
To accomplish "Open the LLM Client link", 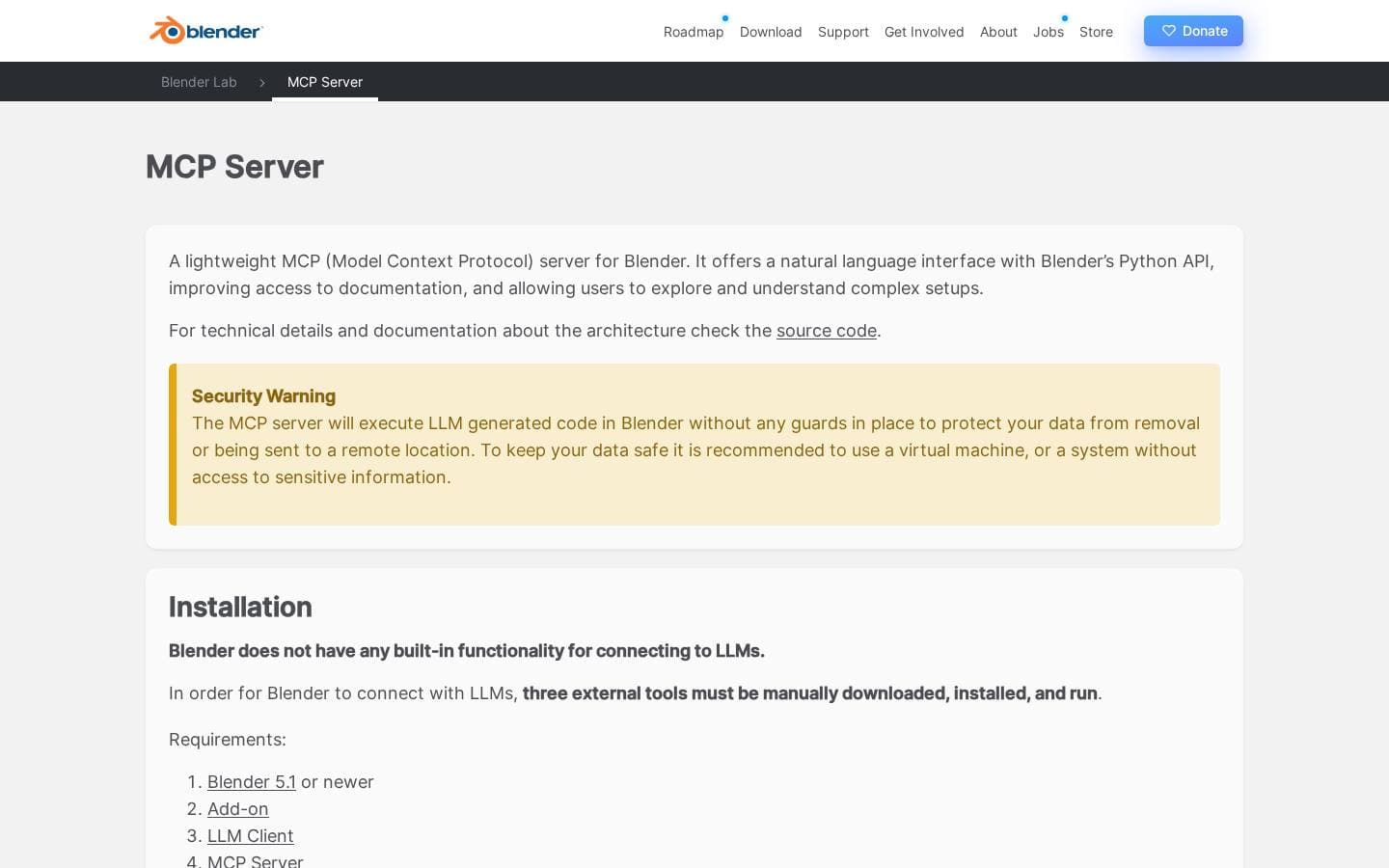I will 251,836.
